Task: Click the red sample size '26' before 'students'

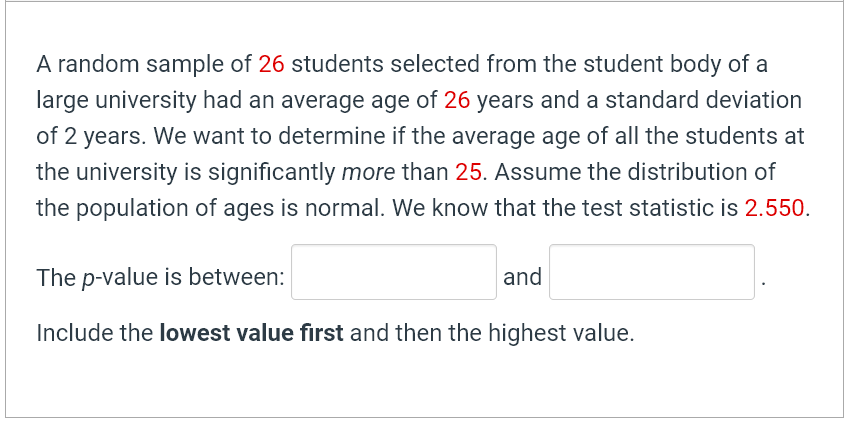Action: 272,65
